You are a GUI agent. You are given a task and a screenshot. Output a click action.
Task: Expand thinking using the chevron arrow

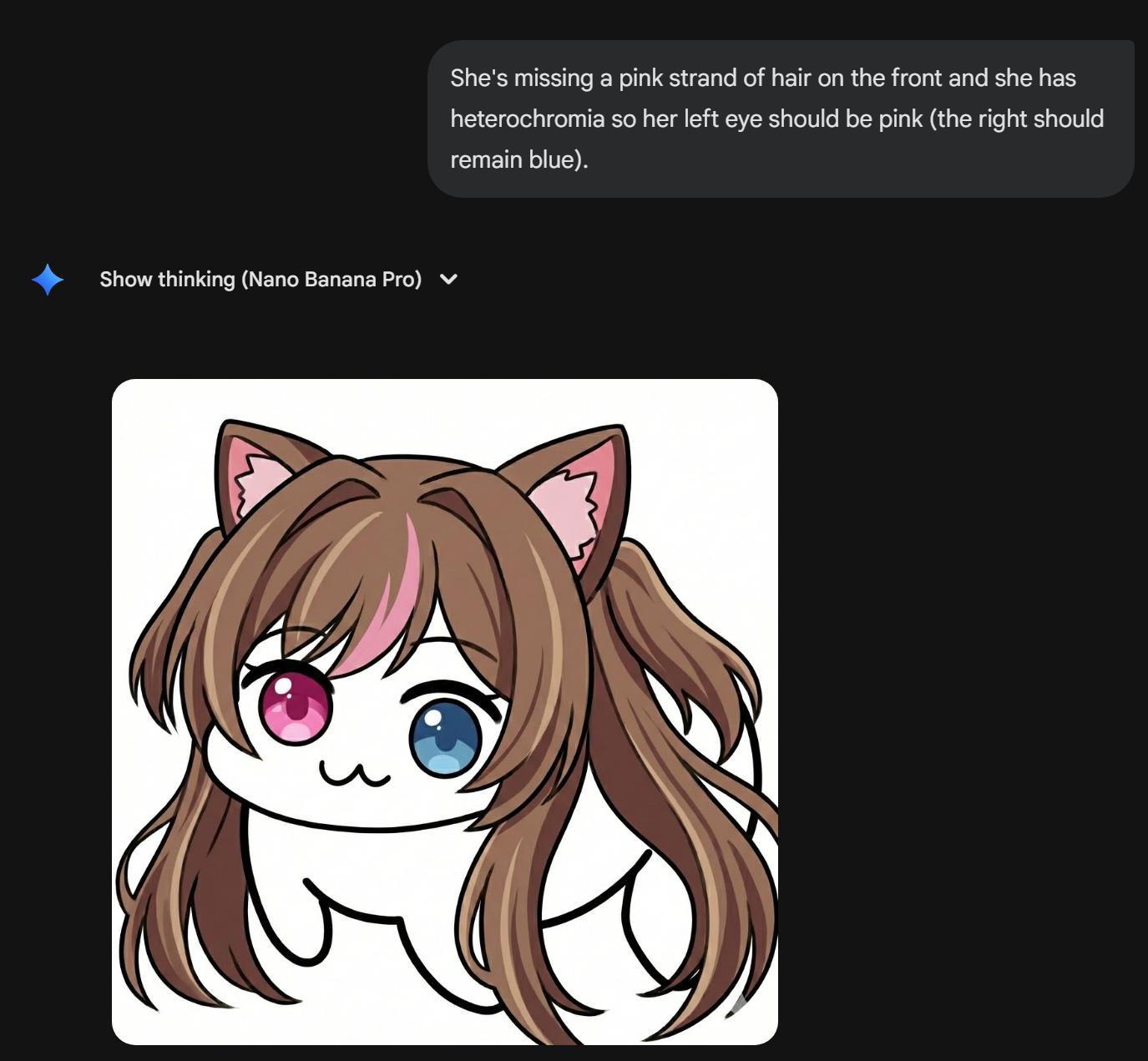pyautogui.click(x=448, y=279)
